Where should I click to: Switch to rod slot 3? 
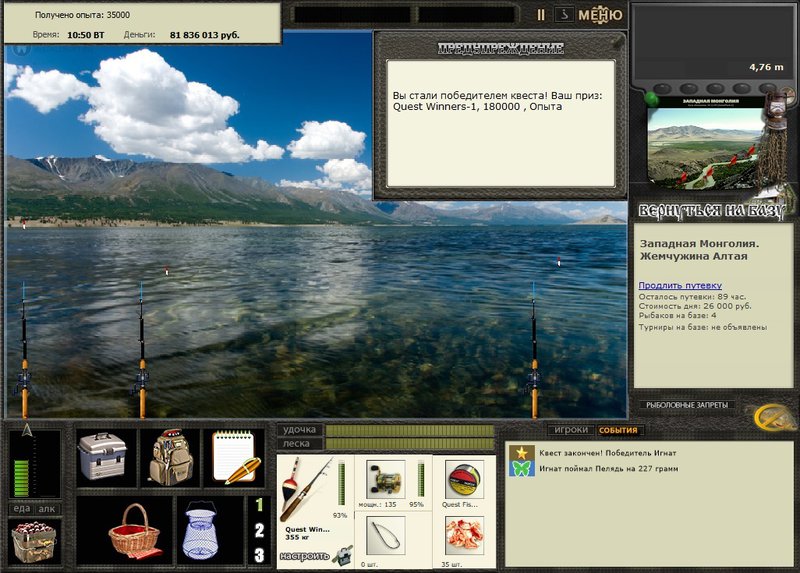pyautogui.click(x=259, y=555)
